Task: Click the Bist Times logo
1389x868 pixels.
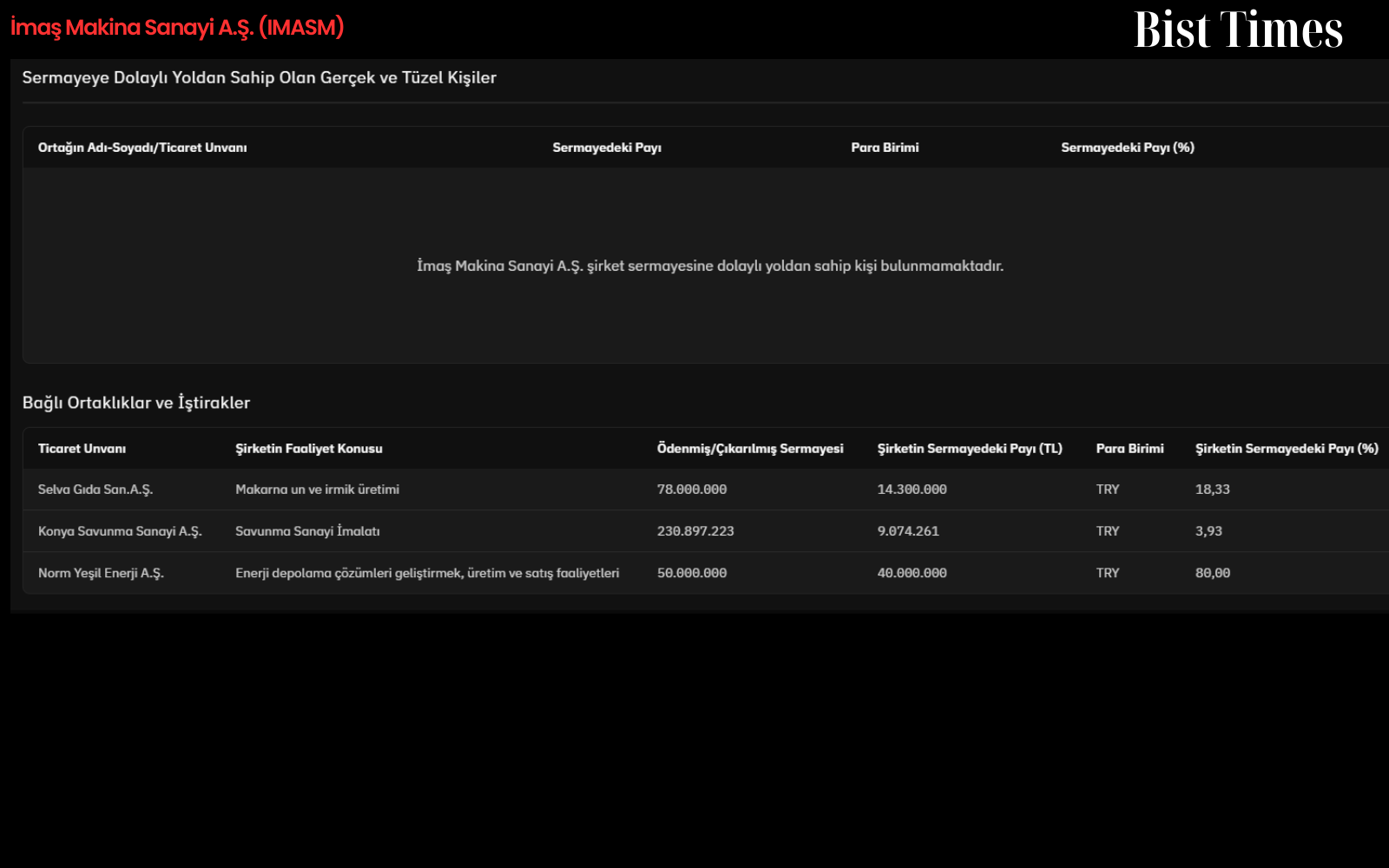Action: [x=1238, y=30]
